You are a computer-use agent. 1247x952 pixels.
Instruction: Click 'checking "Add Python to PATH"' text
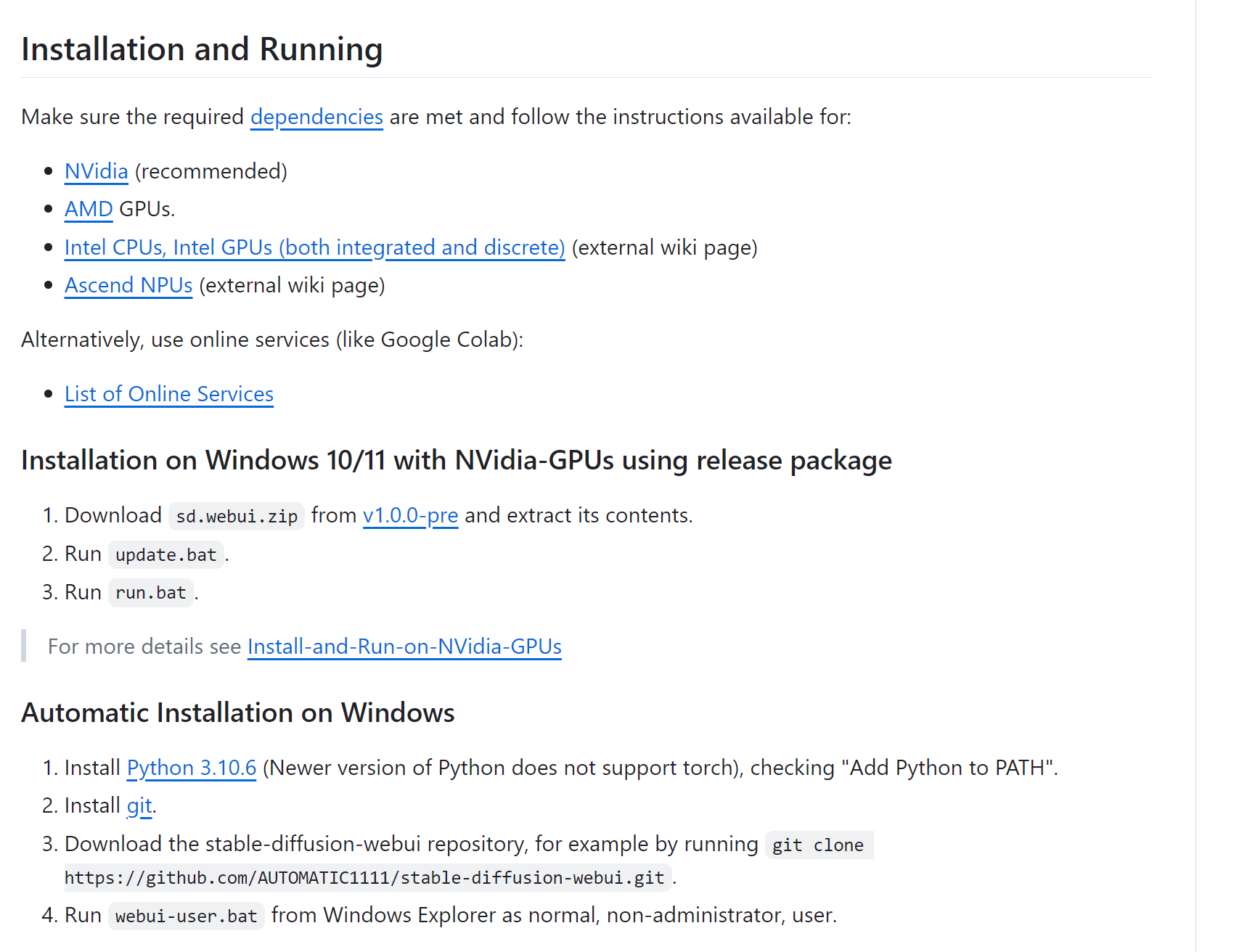(903, 768)
